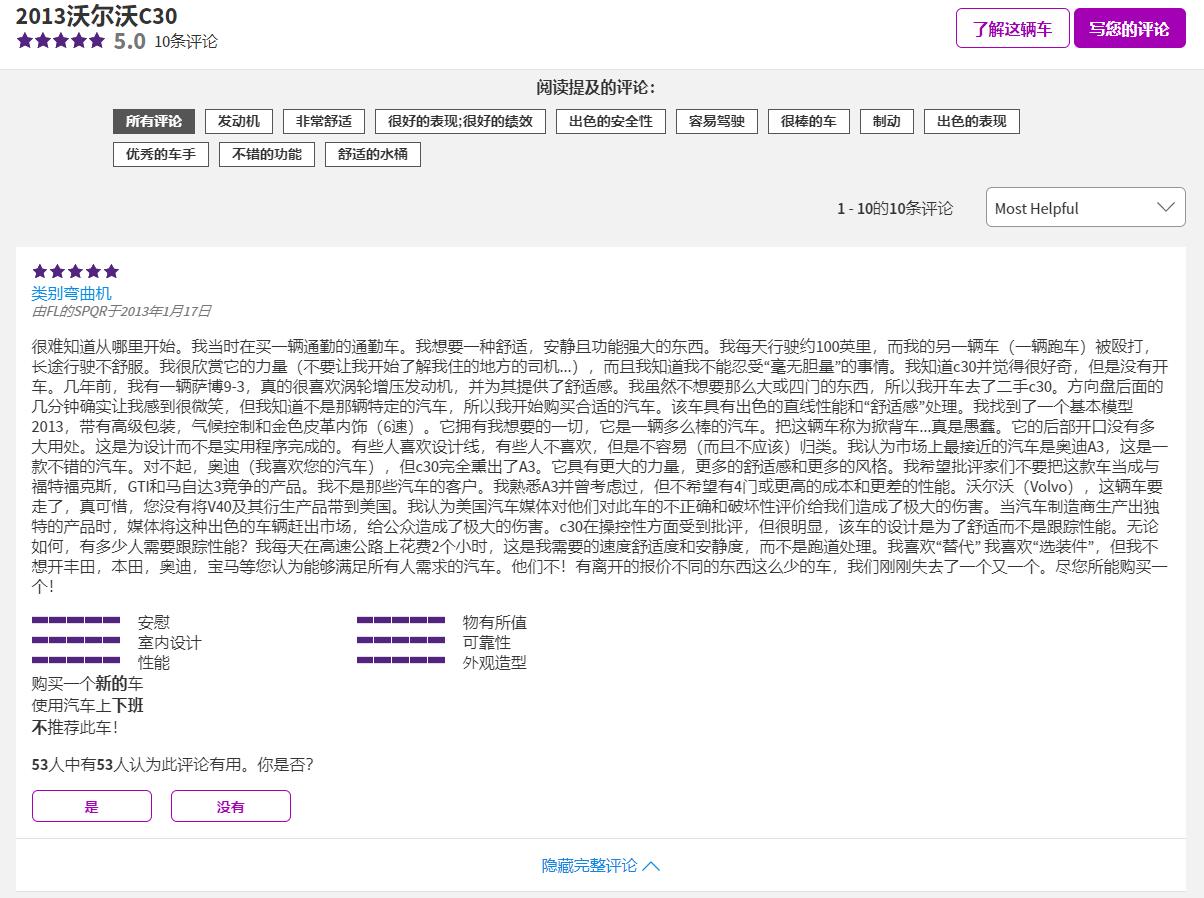Toggle the 发动机 review filter

[x=240, y=121]
